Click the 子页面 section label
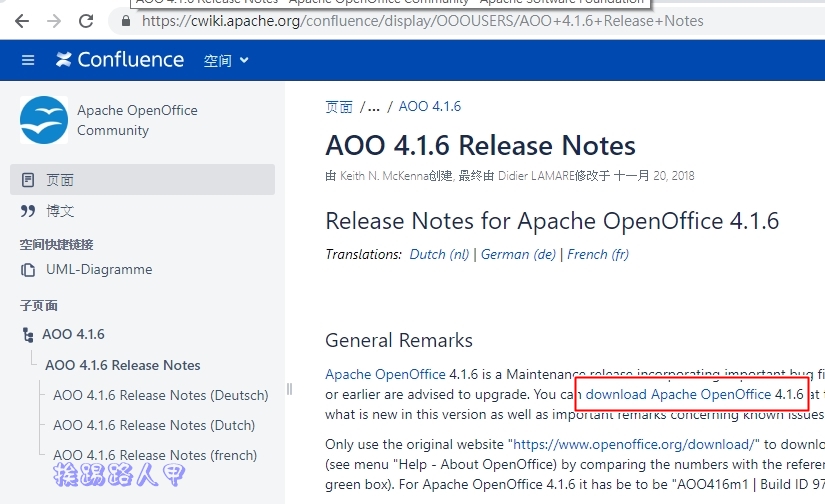Screen dimensions: 825x504 click(38, 306)
